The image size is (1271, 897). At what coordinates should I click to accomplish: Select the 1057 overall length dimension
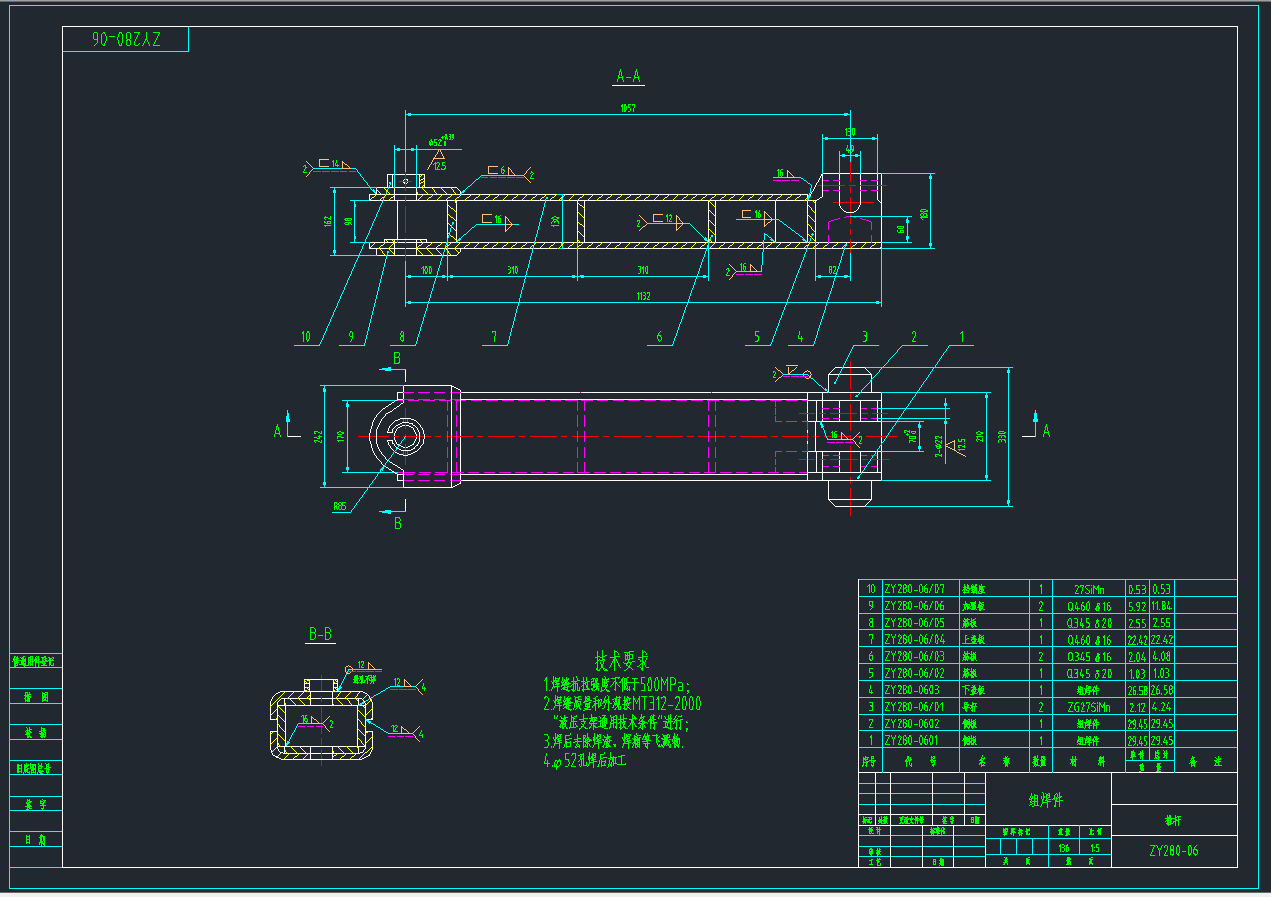pyautogui.click(x=627, y=108)
